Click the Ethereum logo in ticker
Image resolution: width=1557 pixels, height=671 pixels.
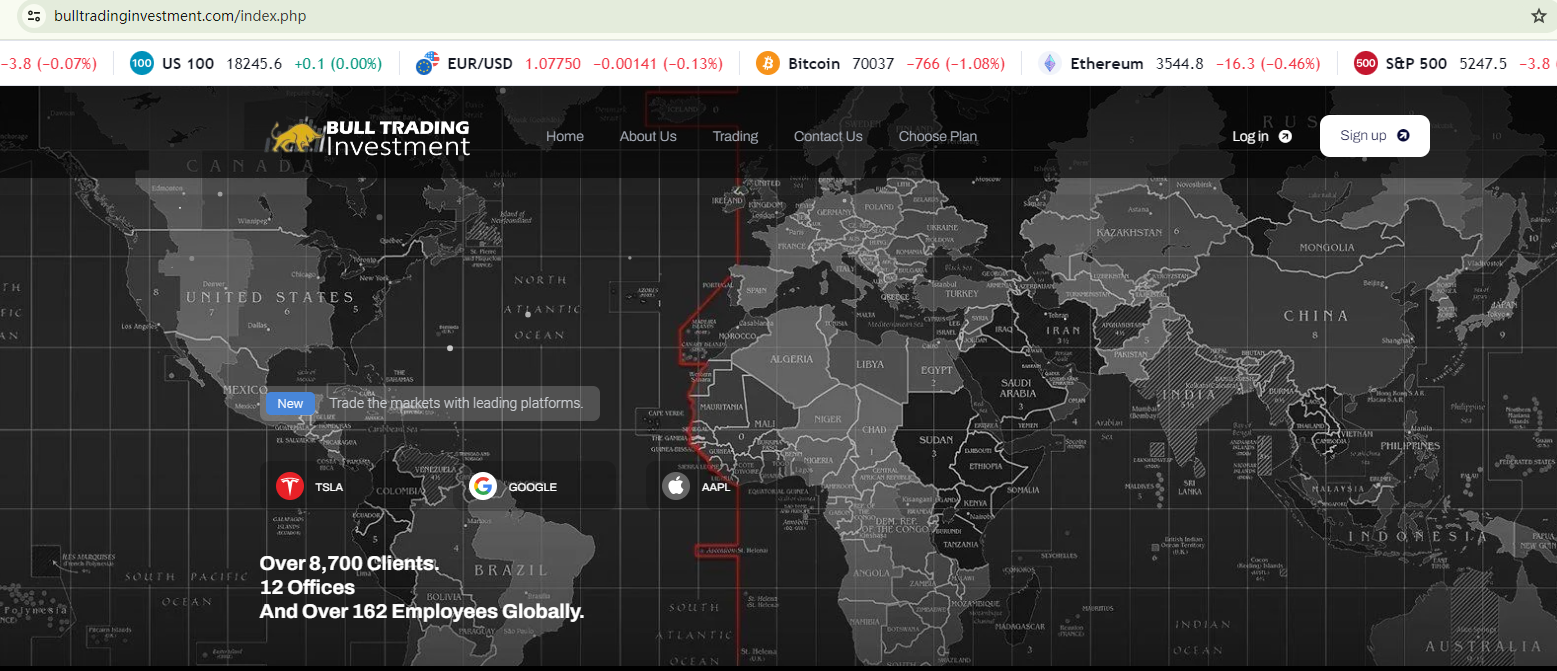[1050, 63]
